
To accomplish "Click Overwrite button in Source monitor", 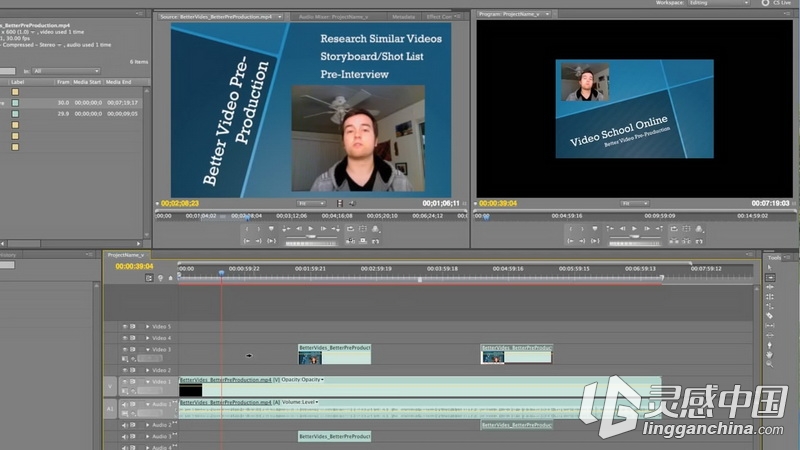I will click(363, 241).
